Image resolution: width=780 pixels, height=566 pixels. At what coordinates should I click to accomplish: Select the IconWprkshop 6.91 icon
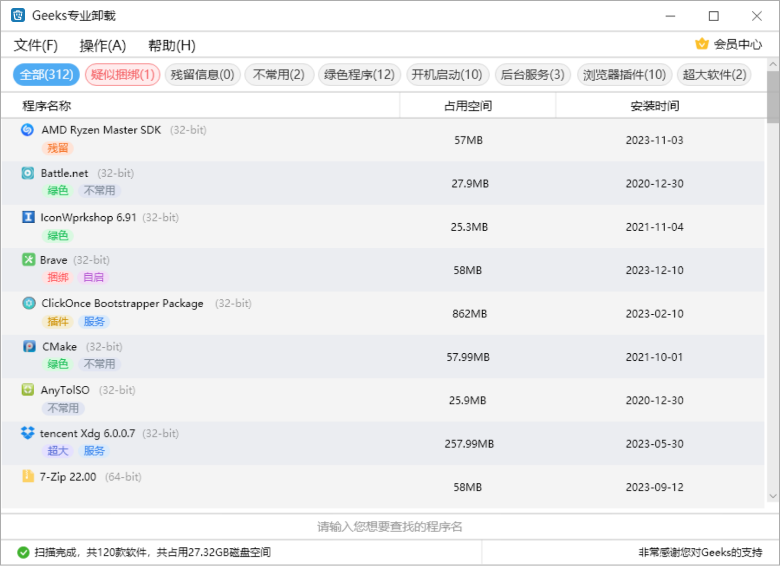(28, 217)
